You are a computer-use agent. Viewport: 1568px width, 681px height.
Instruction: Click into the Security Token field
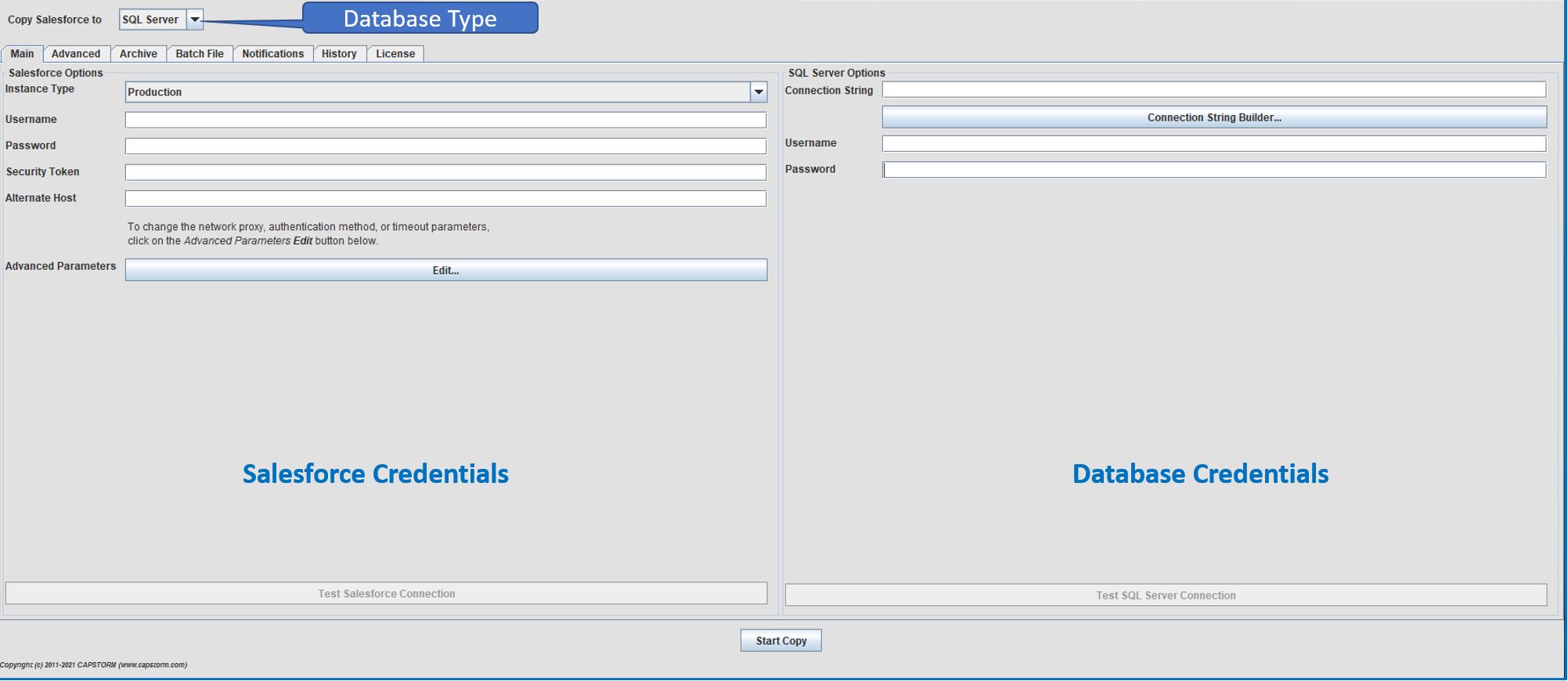445,172
